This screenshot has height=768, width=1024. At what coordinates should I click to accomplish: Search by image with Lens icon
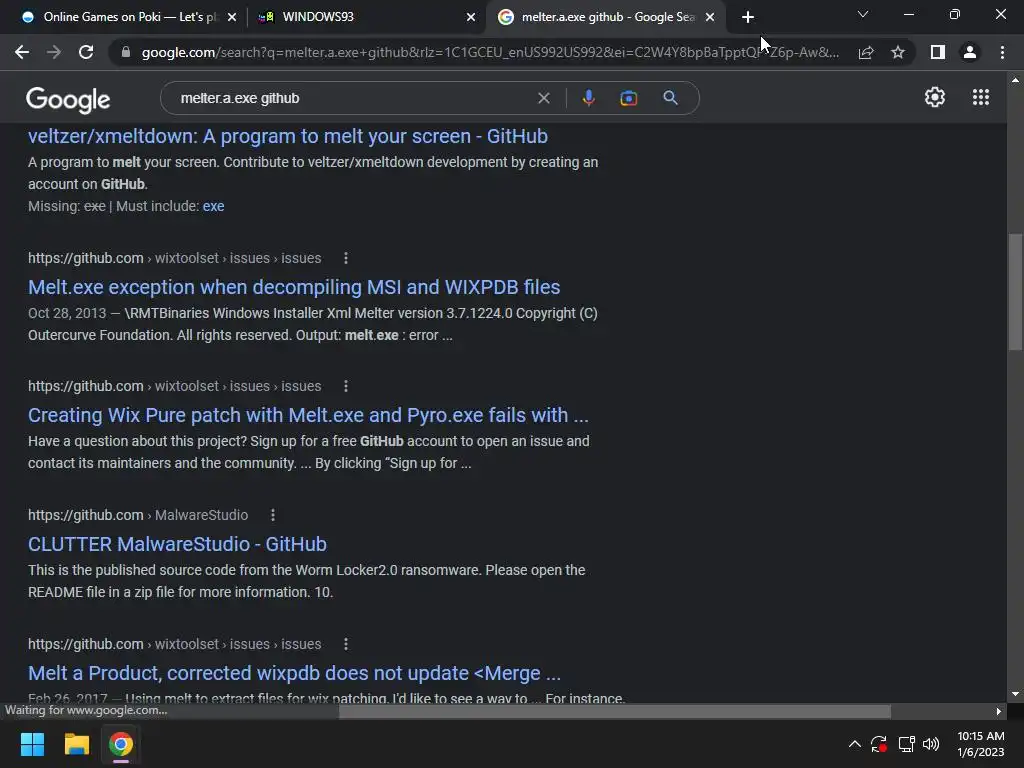coord(628,98)
